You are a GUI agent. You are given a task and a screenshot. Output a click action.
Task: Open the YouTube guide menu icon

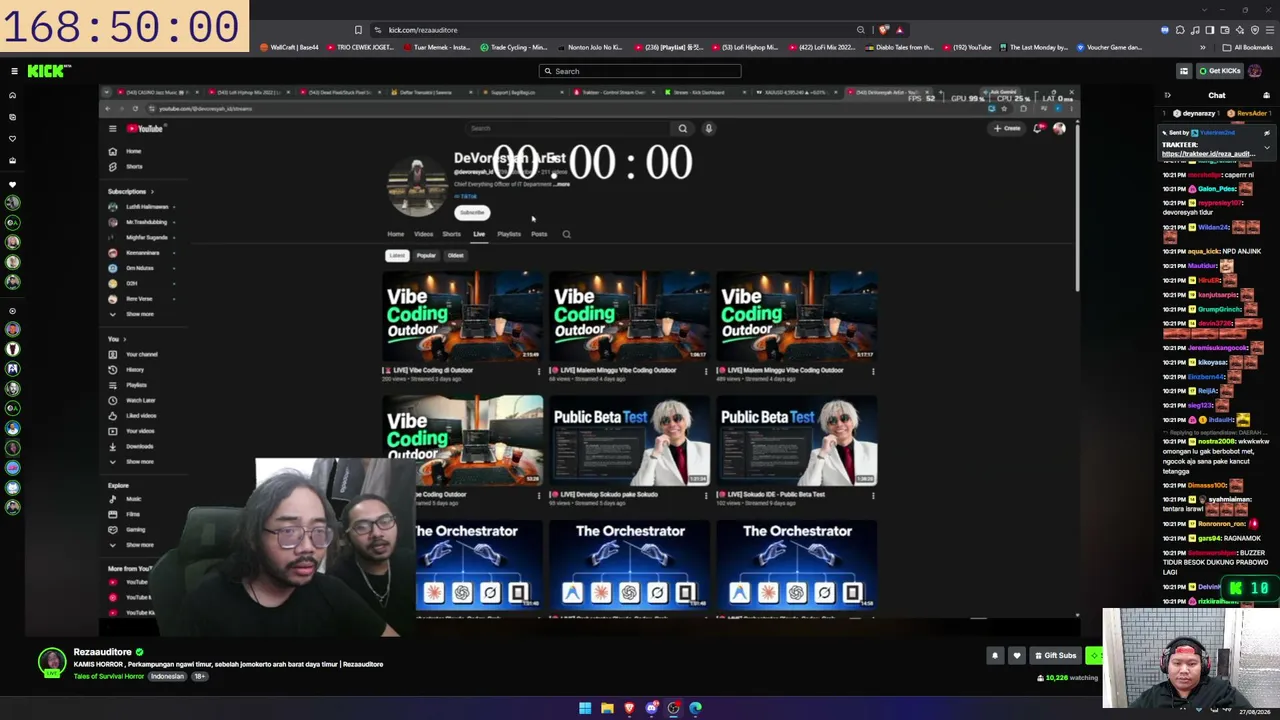click(x=112, y=129)
